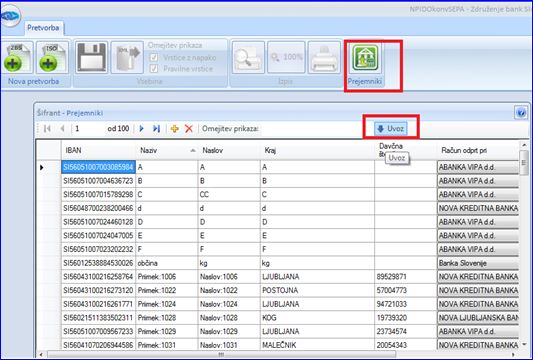533x360 pixels.
Task: Click the print preview magnifier icon
Action: tap(248, 57)
